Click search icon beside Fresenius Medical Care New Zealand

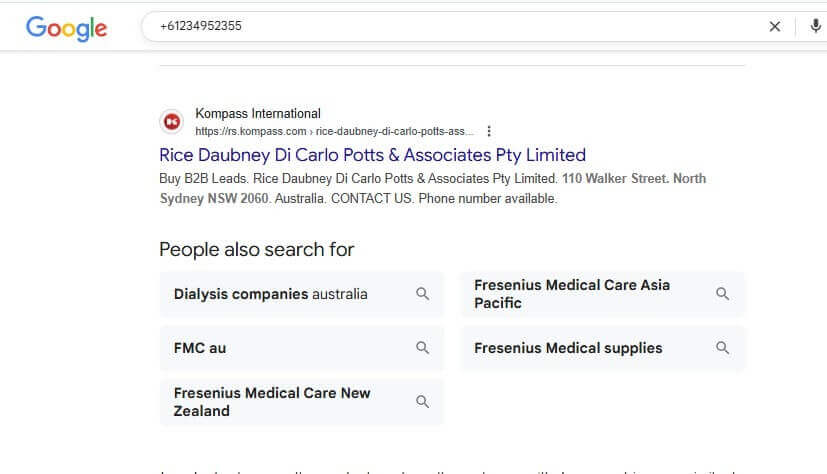[x=423, y=402]
